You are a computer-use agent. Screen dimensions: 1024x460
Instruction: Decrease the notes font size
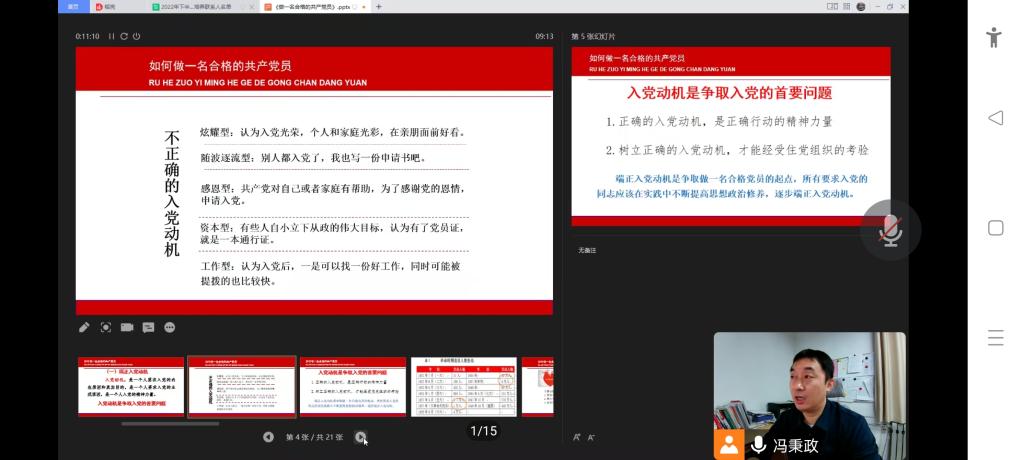click(x=591, y=437)
